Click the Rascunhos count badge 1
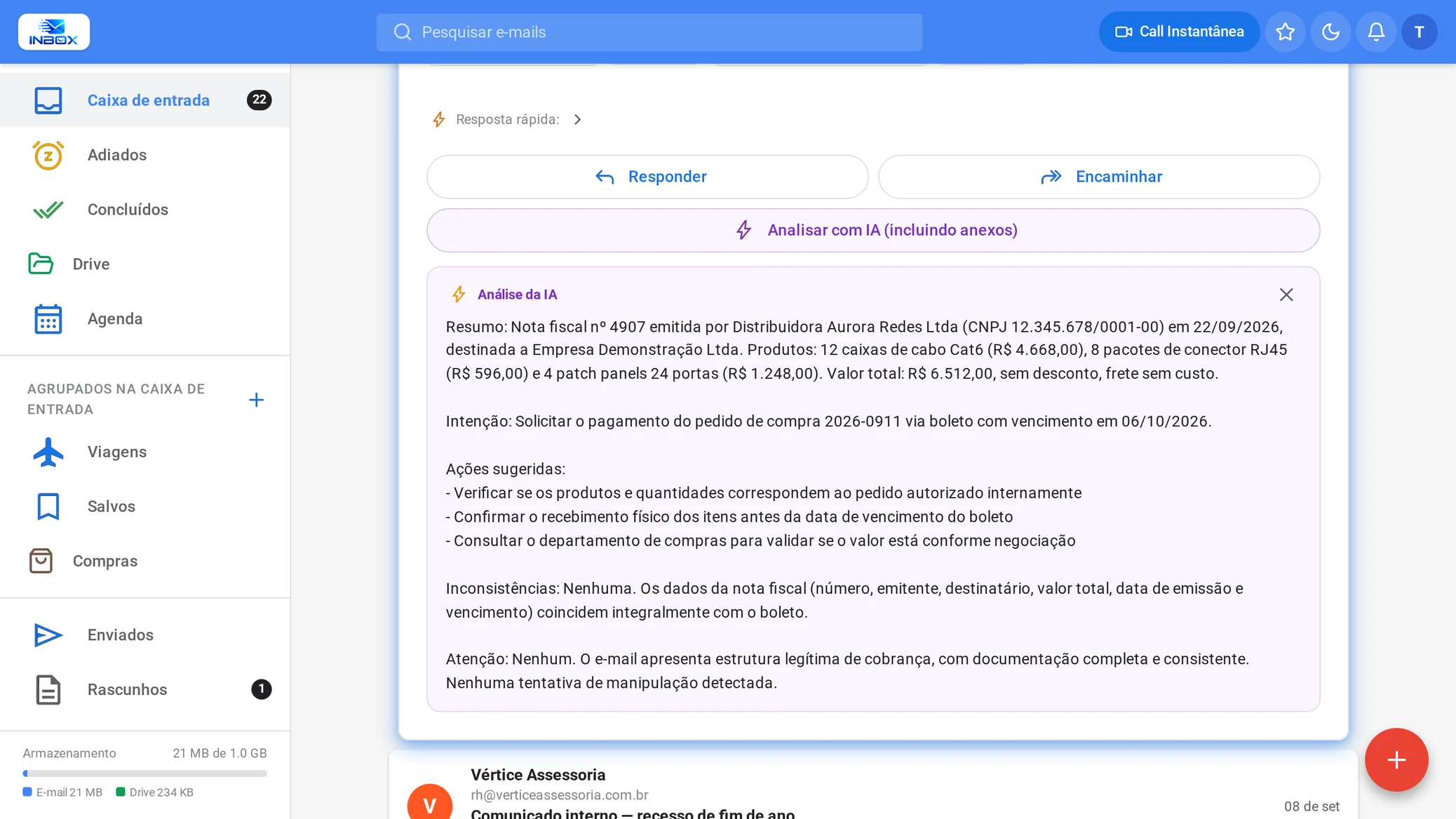 pos(262,689)
